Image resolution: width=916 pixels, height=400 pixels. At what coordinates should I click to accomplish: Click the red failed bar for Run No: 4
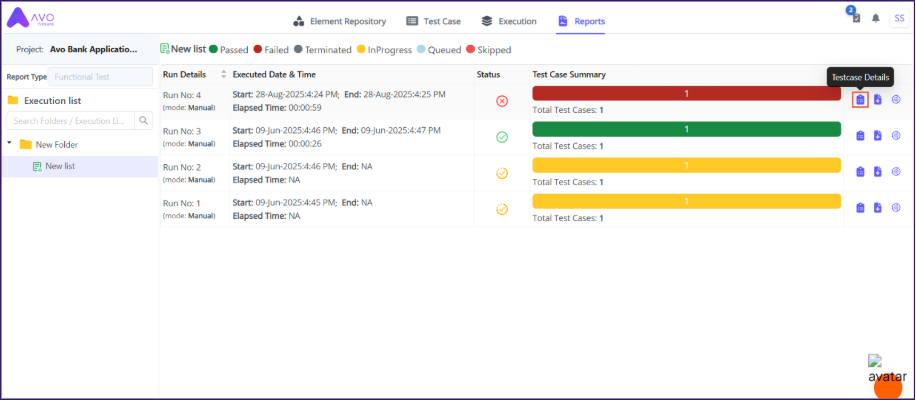pyautogui.click(x=686, y=93)
